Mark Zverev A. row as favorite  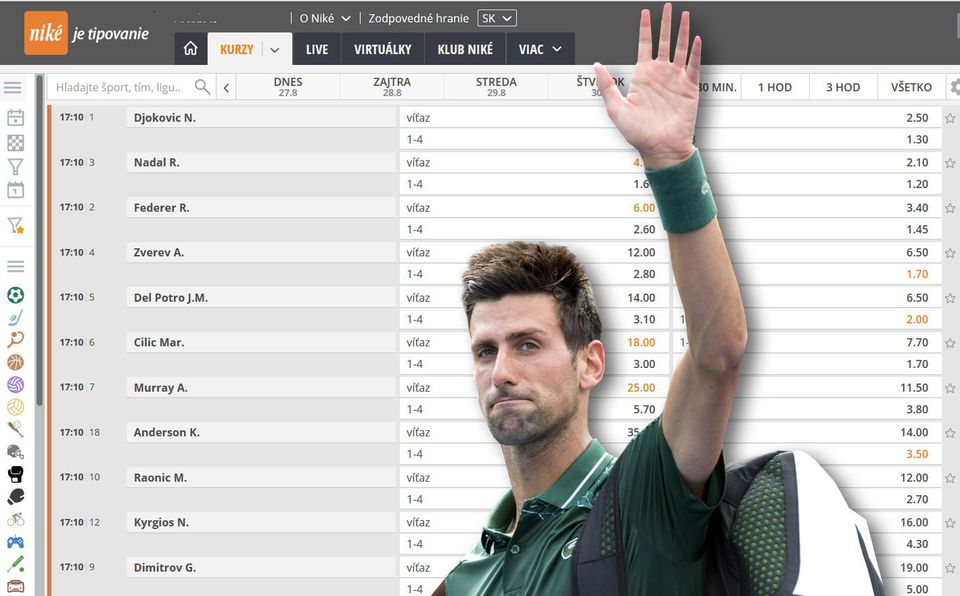pos(950,253)
